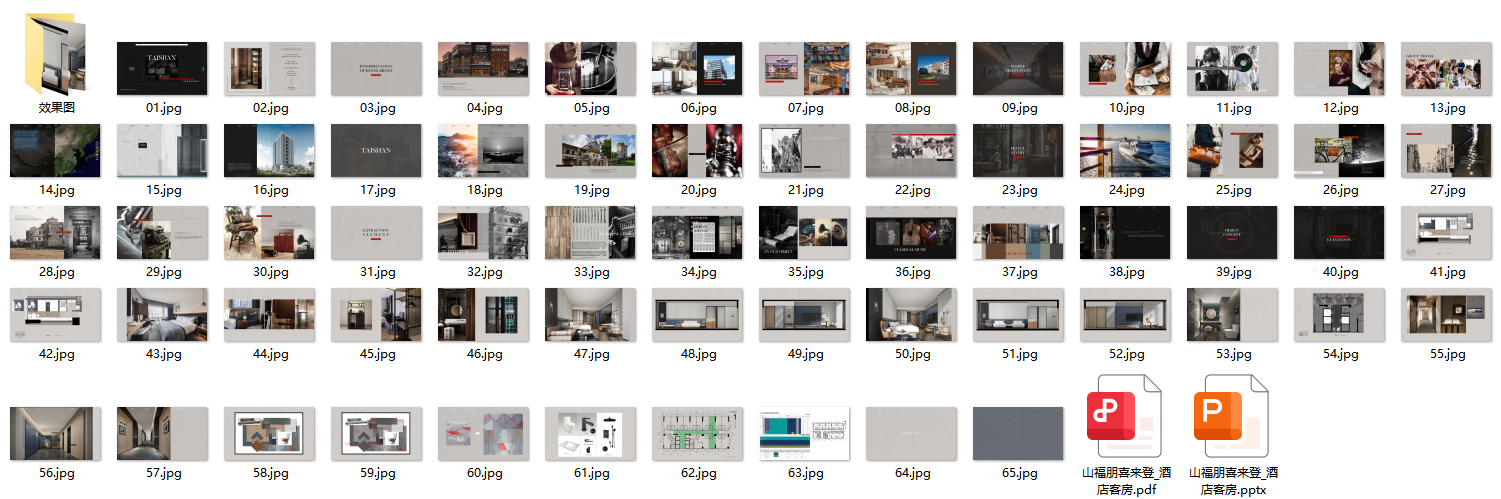Open the 65.jpg dark gray thumbnail

click(1018, 433)
